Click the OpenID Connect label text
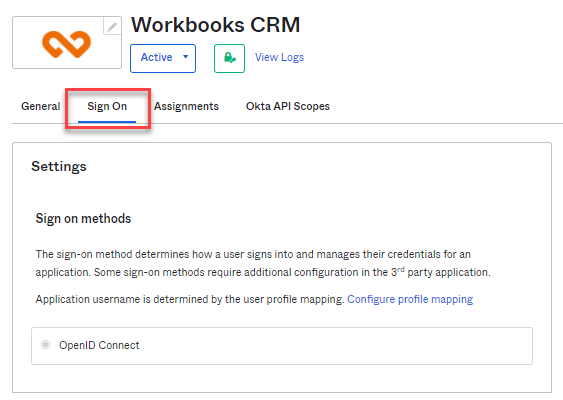Image resolution: width=563 pixels, height=400 pixels. click(99, 345)
